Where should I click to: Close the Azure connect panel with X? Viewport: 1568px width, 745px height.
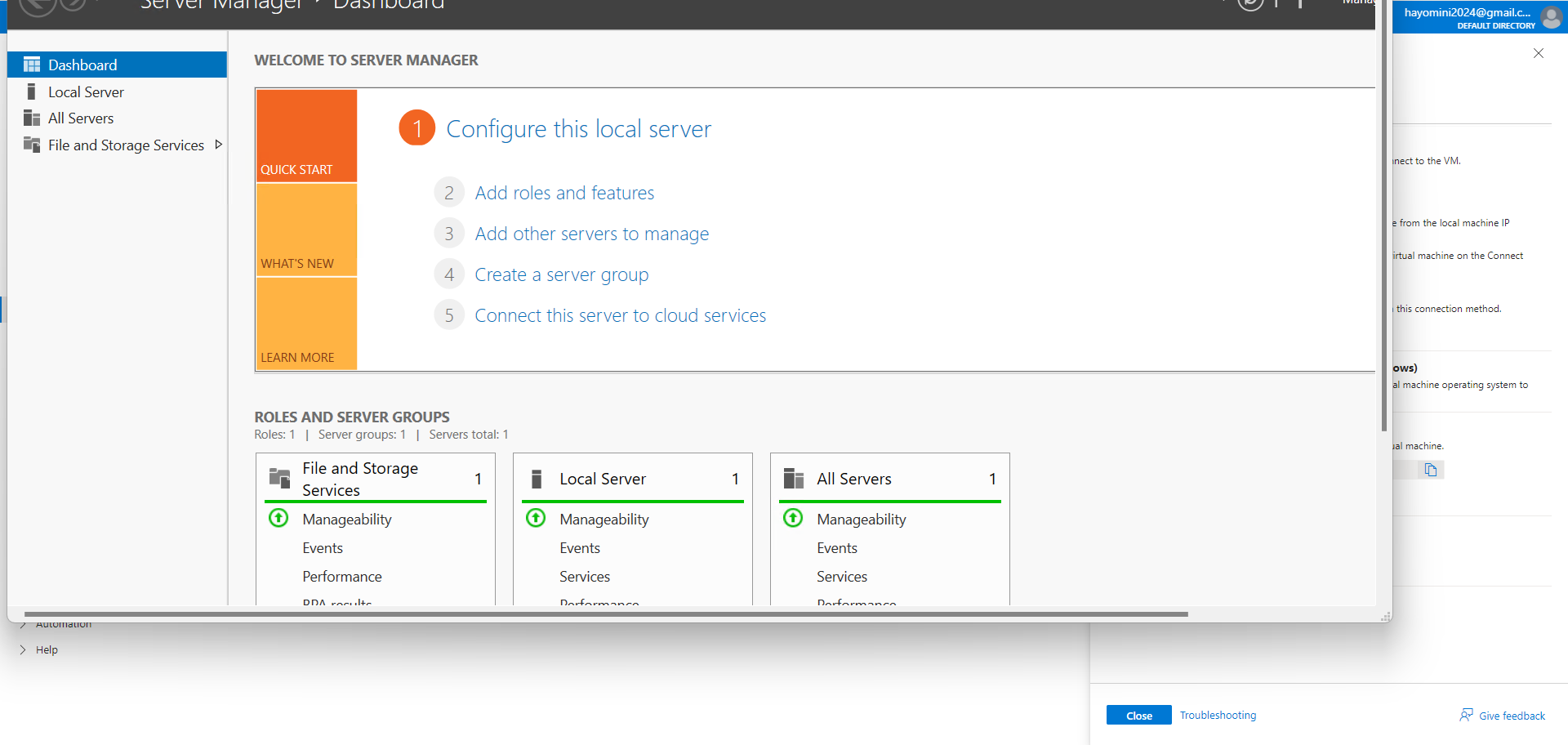tap(1538, 53)
